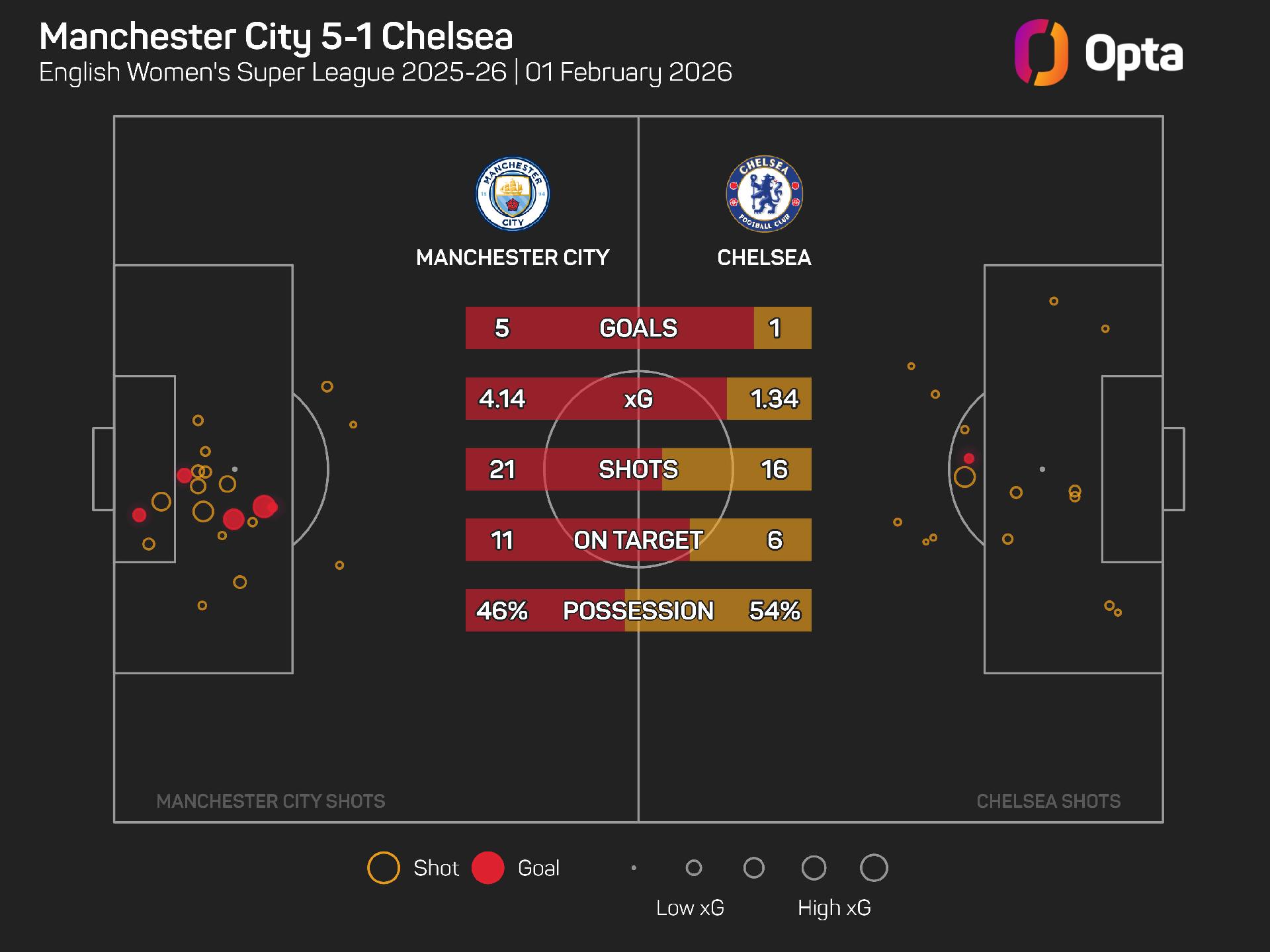This screenshot has width=1270, height=952.
Task: Click the smallest Low xG legend dot
Action: point(634,868)
